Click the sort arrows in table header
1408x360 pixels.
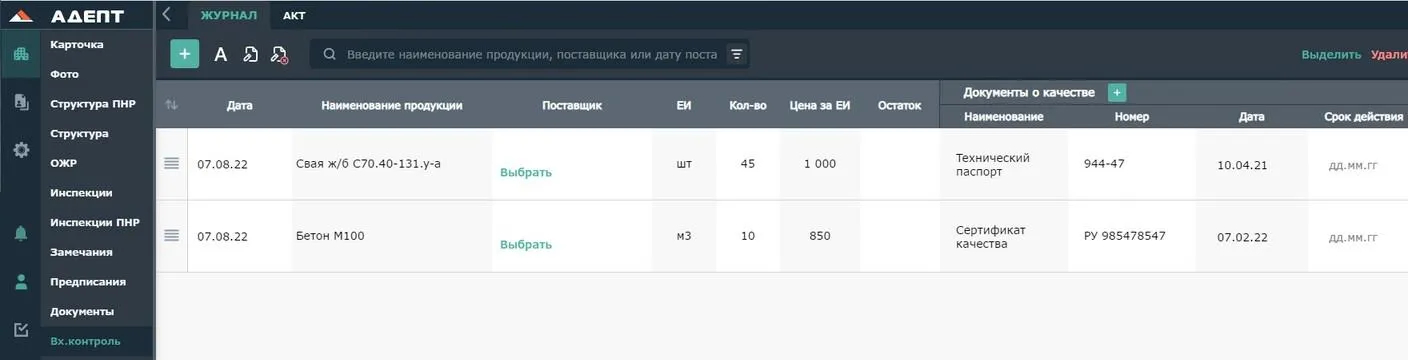[171, 105]
